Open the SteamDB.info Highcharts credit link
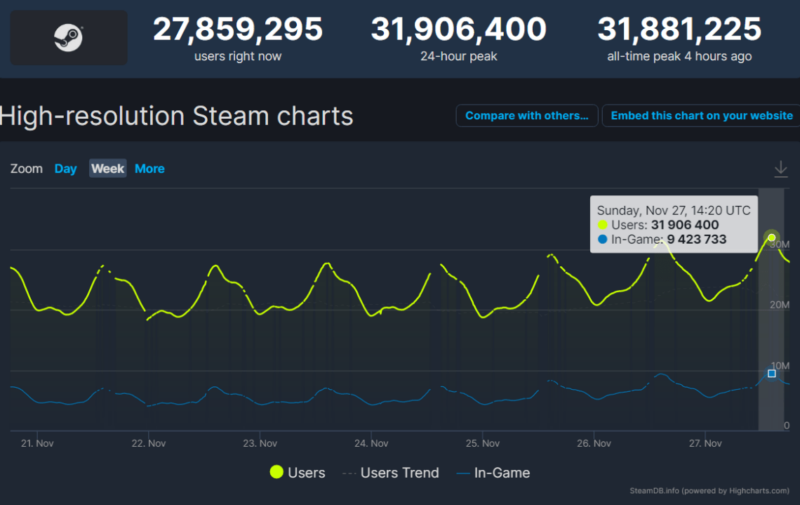Image resolution: width=800 pixels, height=505 pixels. (709, 491)
